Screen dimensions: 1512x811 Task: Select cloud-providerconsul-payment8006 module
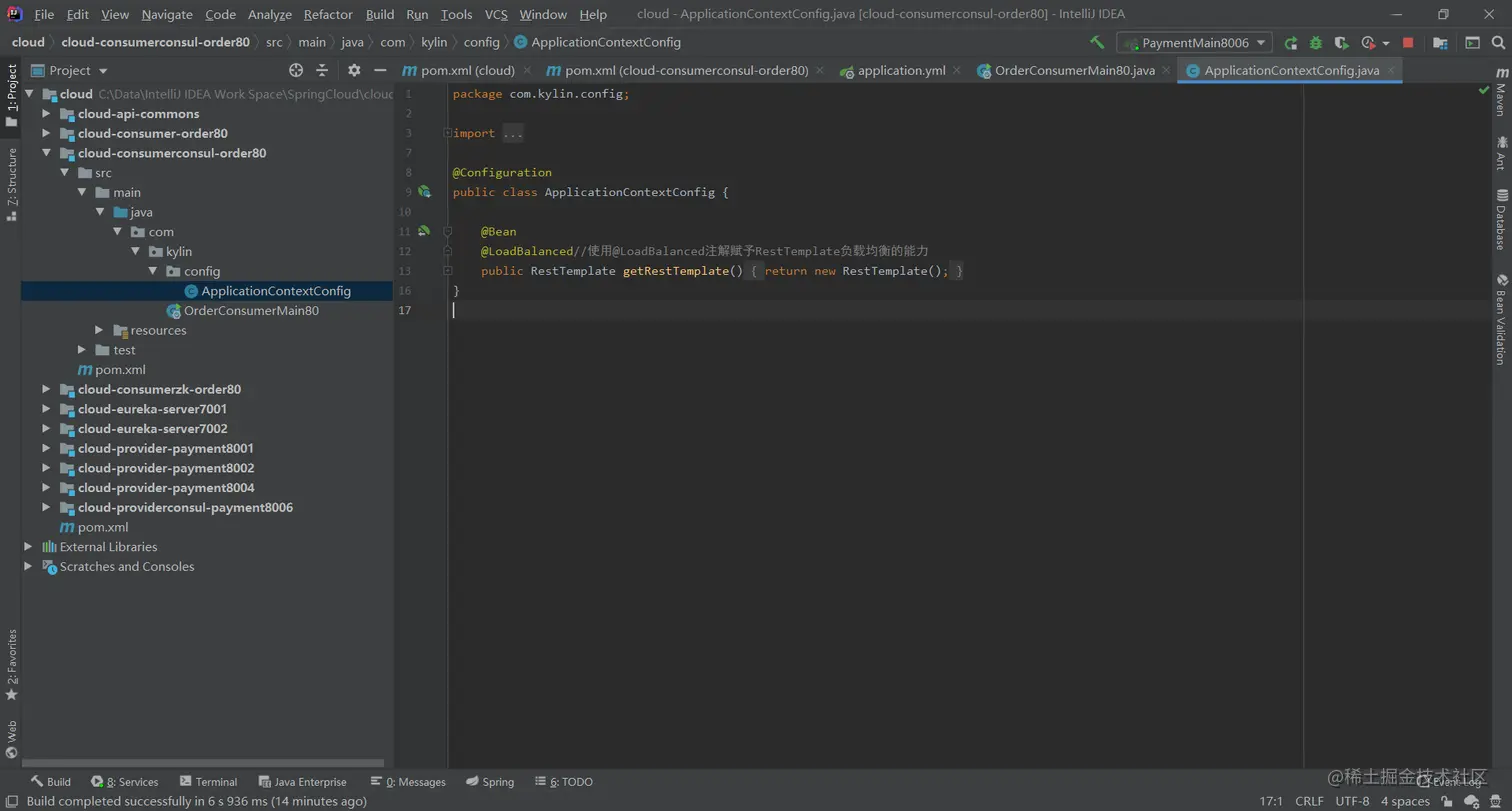tap(185, 507)
